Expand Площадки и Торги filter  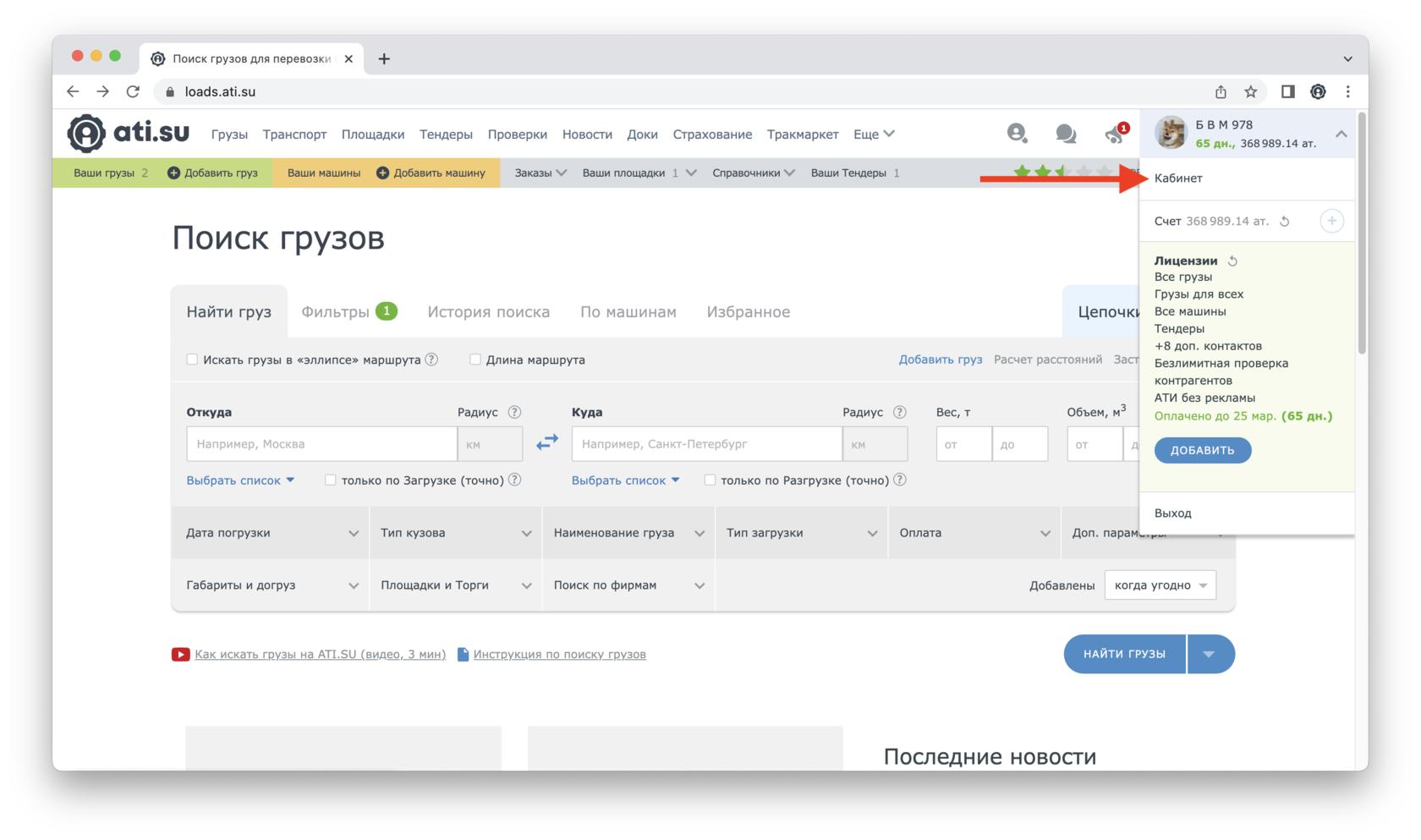[x=456, y=585]
